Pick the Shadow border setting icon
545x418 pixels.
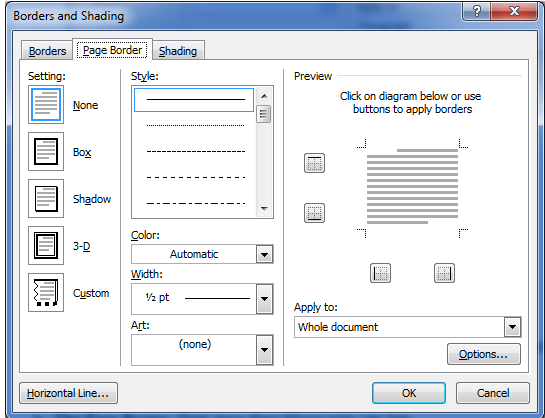pos(46,198)
